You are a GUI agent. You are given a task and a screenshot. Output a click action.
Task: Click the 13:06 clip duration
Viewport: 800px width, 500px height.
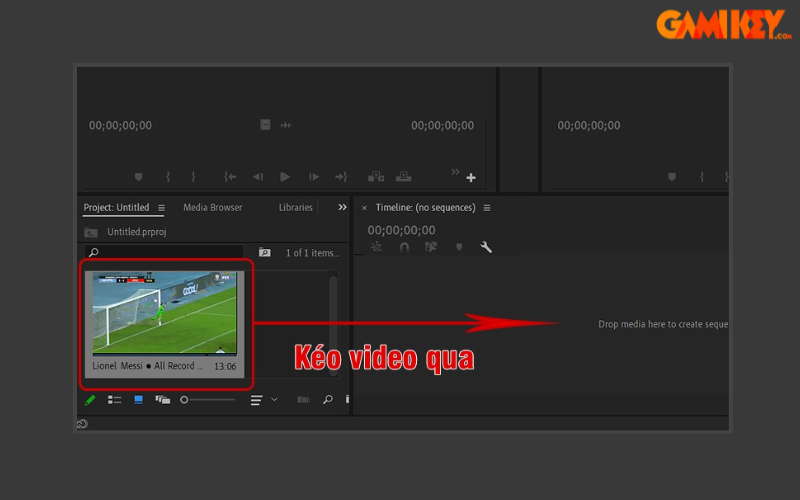pos(225,366)
